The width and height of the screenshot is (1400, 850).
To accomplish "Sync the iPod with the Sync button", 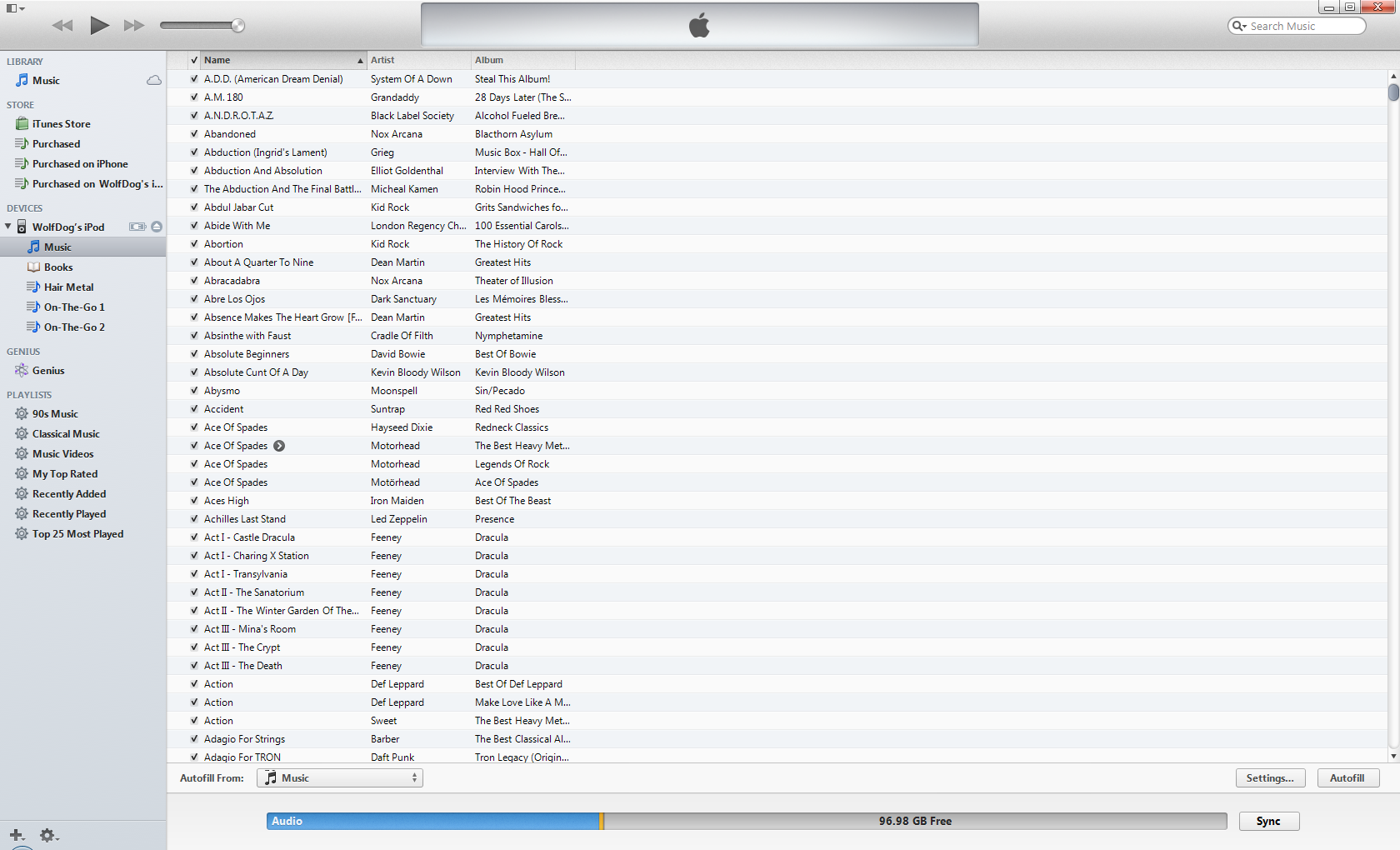I will pyautogui.click(x=1268, y=822).
